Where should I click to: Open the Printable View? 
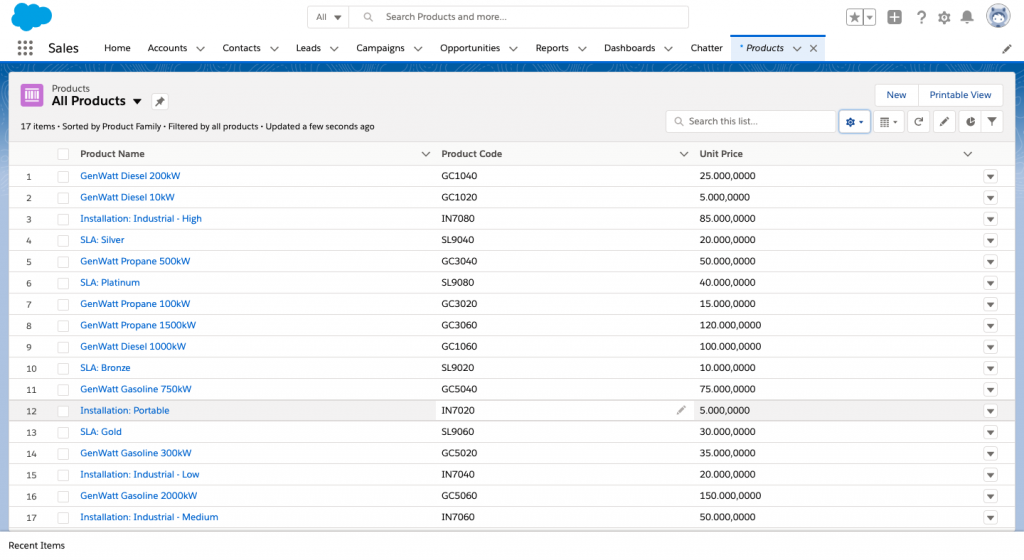tap(960, 95)
